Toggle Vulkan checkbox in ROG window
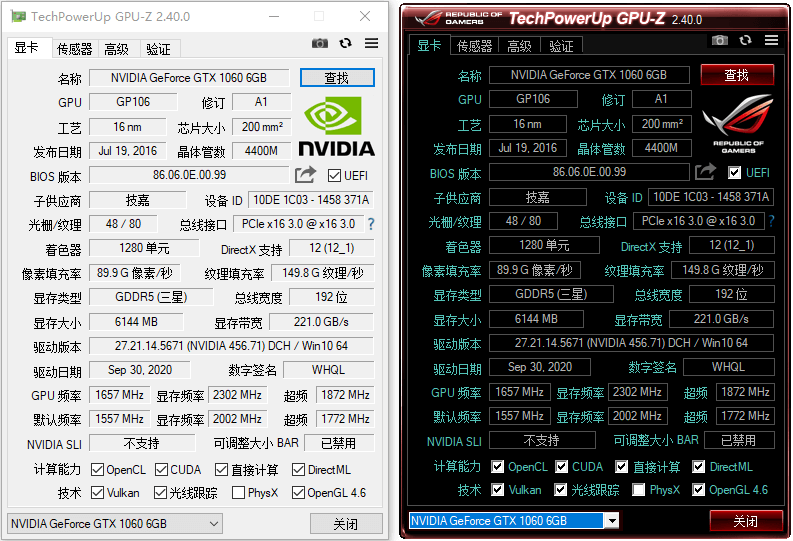 (498, 489)
